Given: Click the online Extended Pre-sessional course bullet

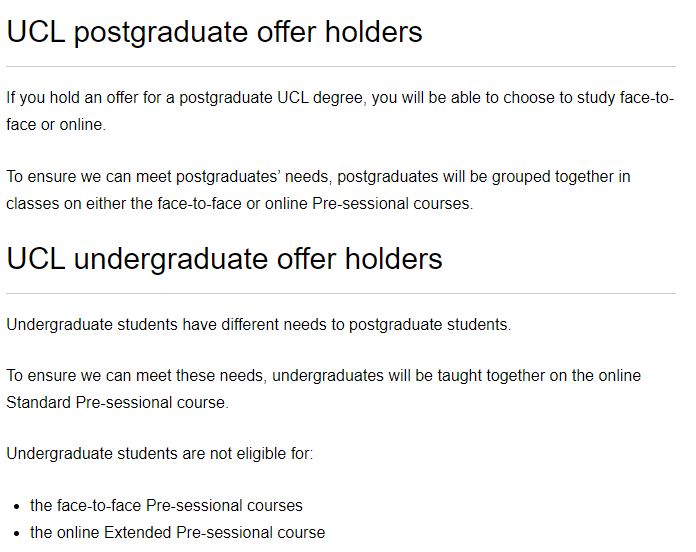Looking at the screenshot, I should (178, 532).
